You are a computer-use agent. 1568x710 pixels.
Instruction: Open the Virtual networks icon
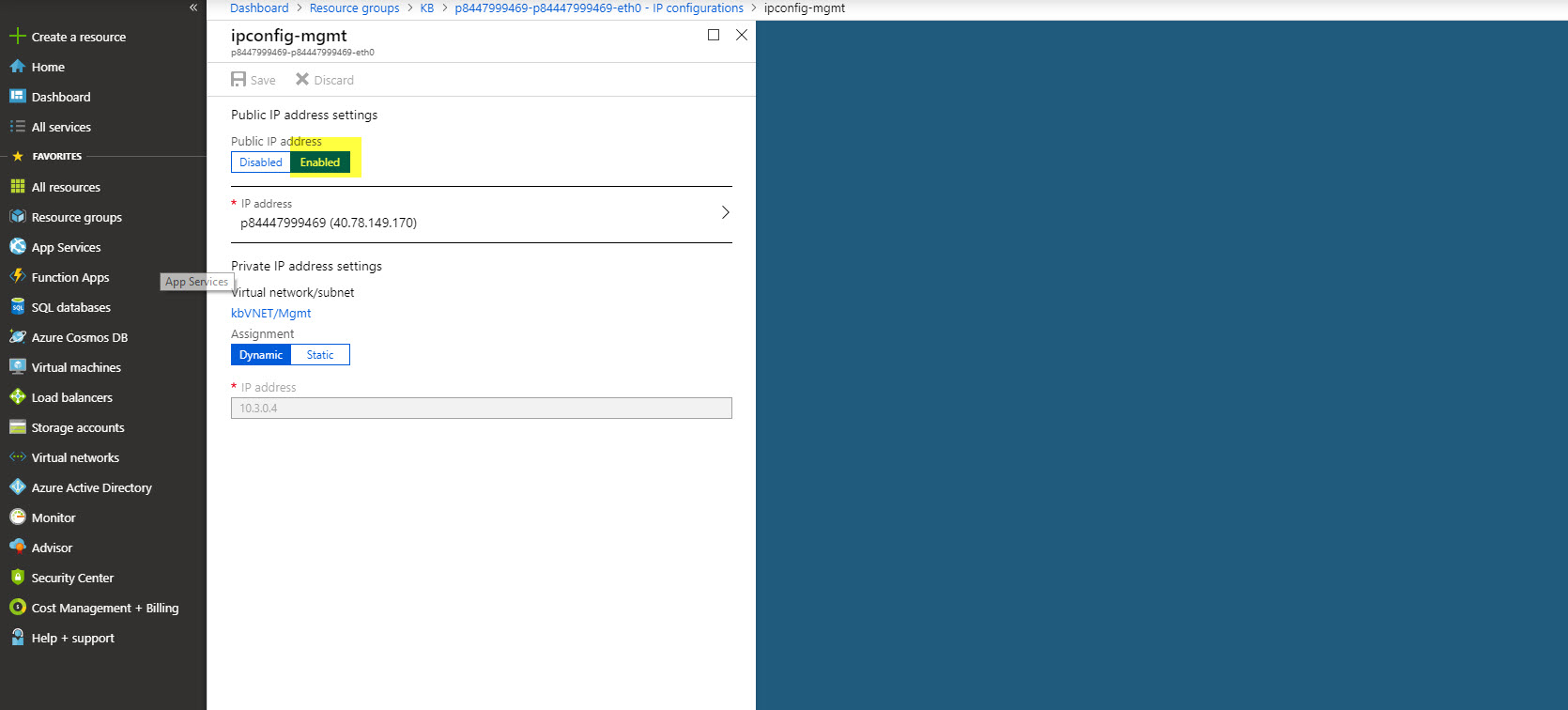click(17, 457)
